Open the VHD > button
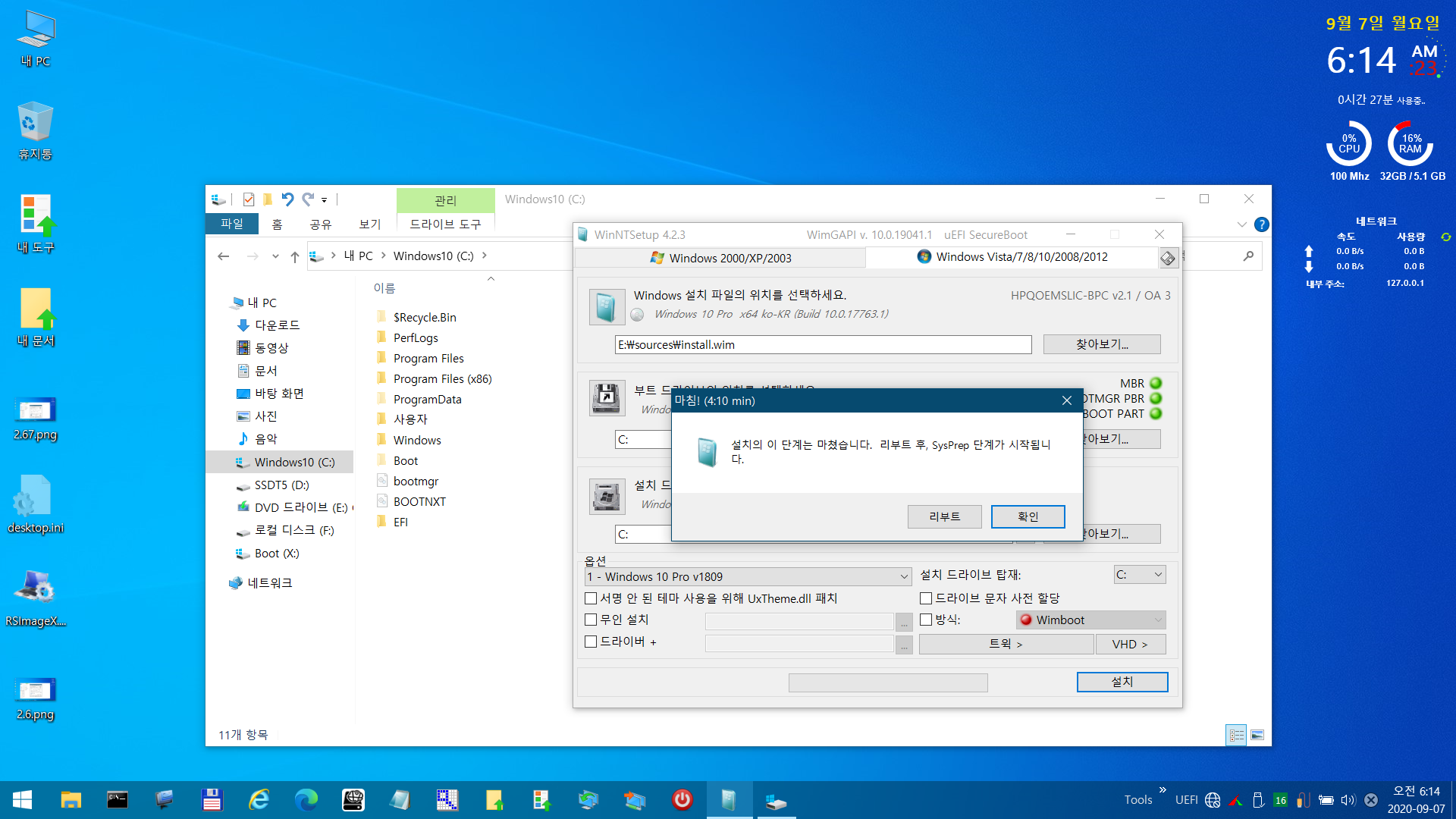This screenshot has height=819, width=1456. 1130,644
